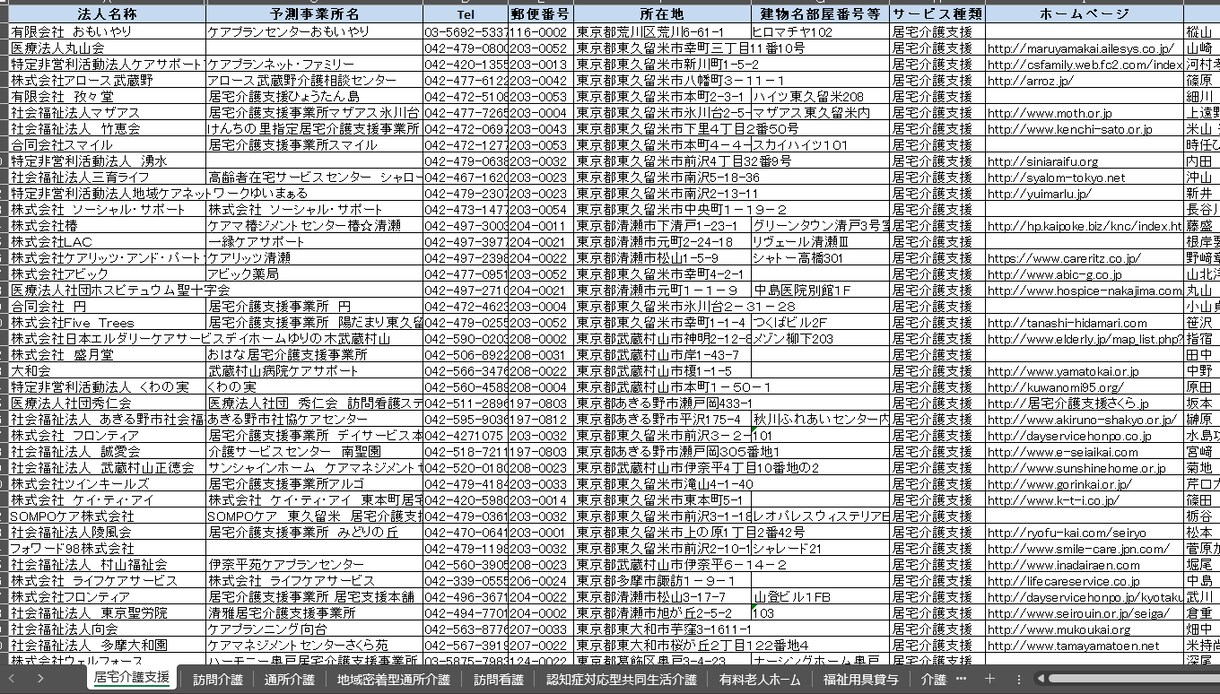Image resolution: width=1220 pixels, height=694 pixels.
Task: Select cell ヒロマチヤ102
Action: pos(820,32)
